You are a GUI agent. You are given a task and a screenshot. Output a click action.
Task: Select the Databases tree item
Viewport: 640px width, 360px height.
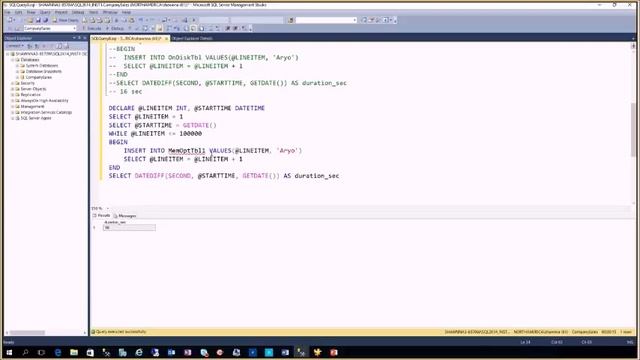[x=30, y=60]
